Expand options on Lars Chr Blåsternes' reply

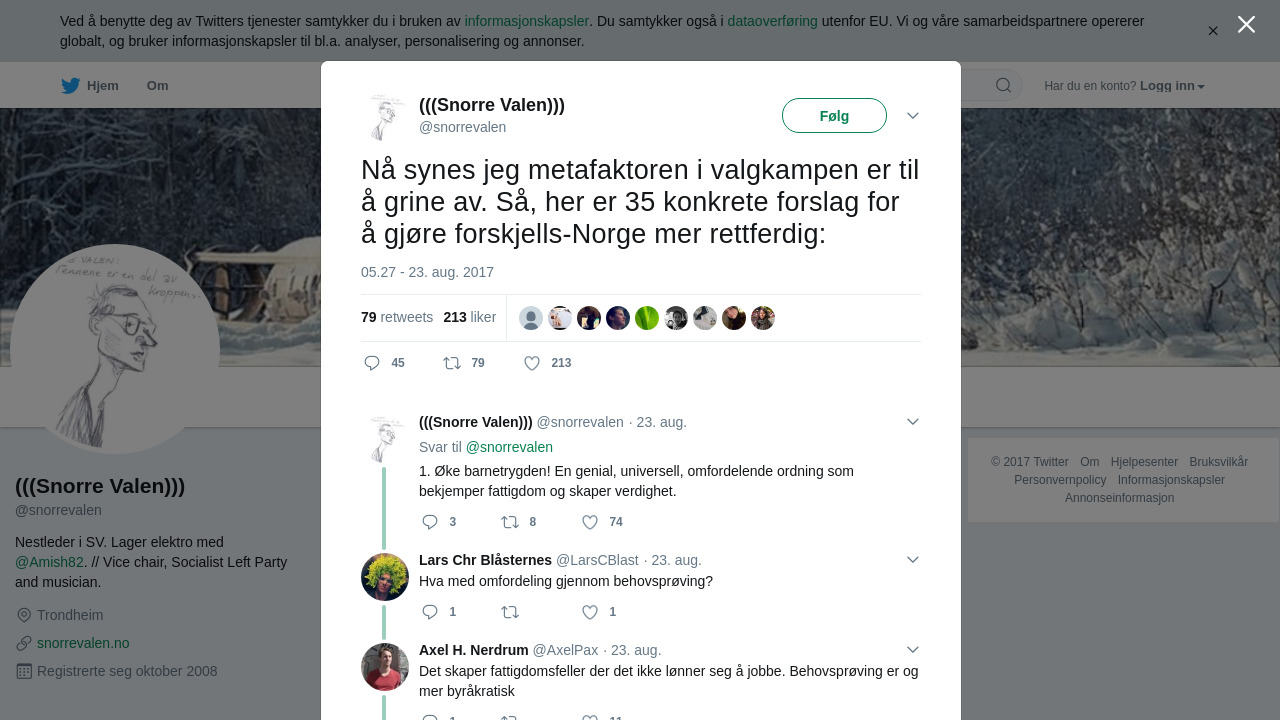pyautogui.click(x=913, y=560)
